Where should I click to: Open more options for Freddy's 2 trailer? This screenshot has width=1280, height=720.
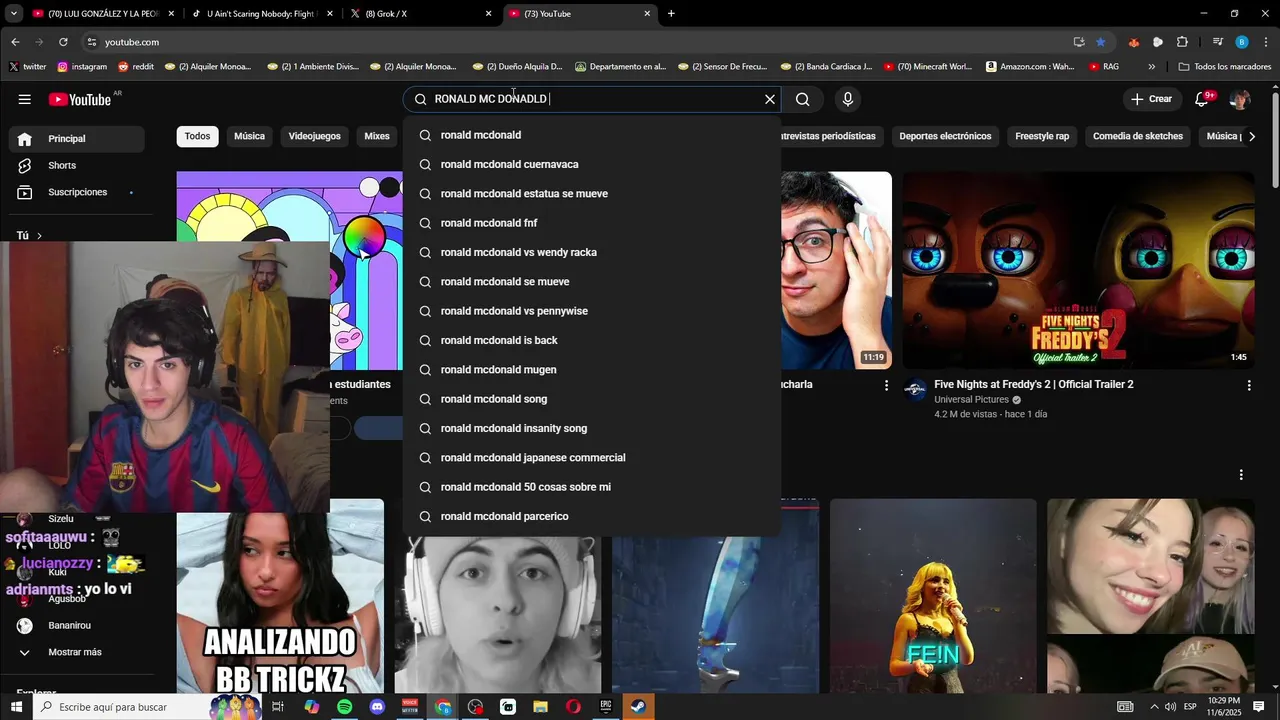[x=1248, y=385]
